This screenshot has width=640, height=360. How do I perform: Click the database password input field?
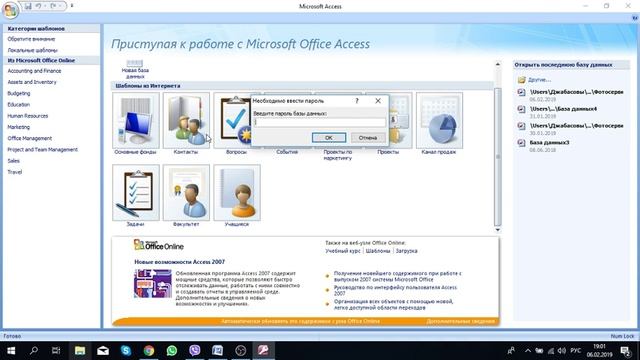pyautogui.click(x=319, y=122)
